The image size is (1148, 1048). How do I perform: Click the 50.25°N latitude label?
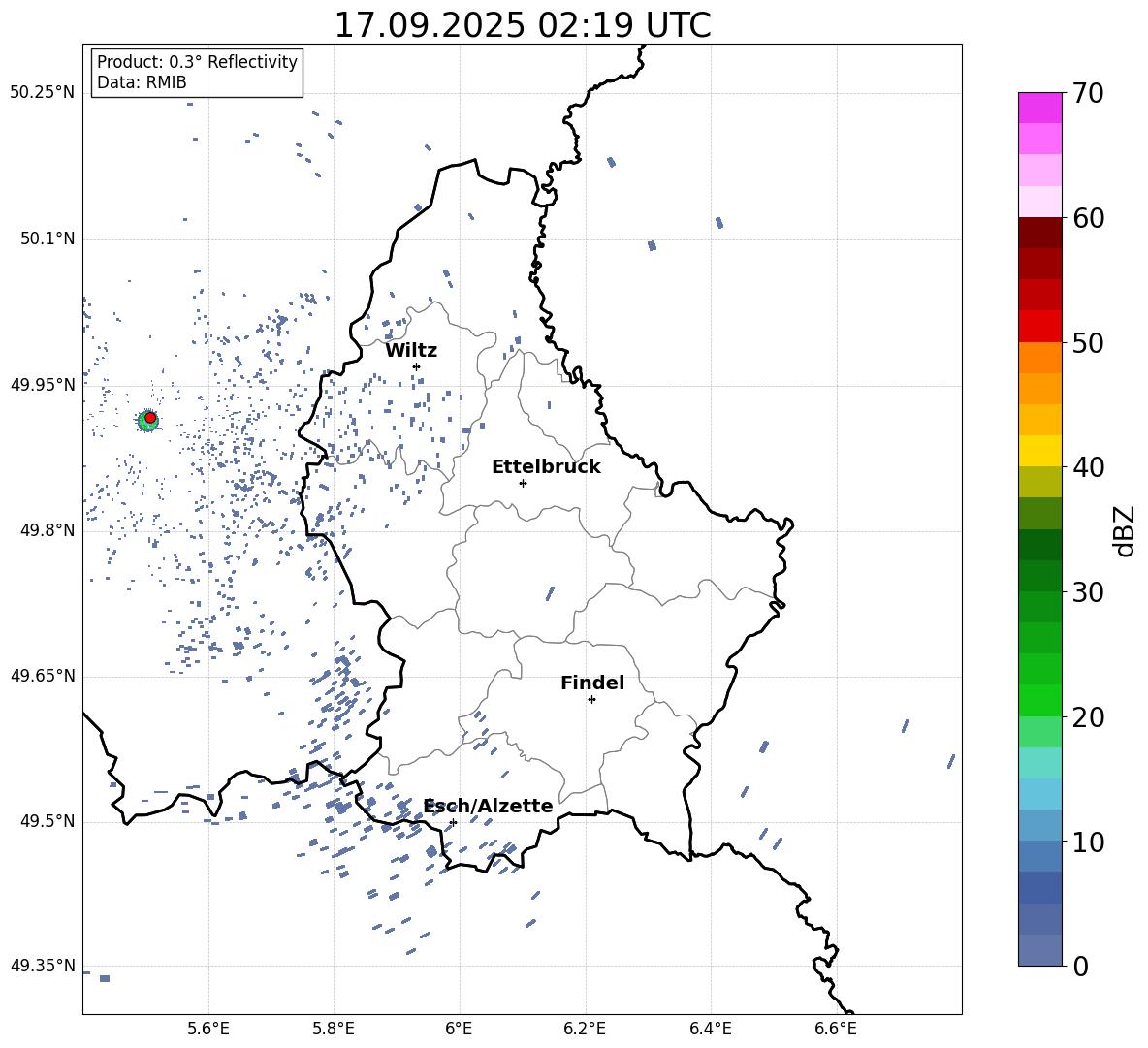point(43,93)
